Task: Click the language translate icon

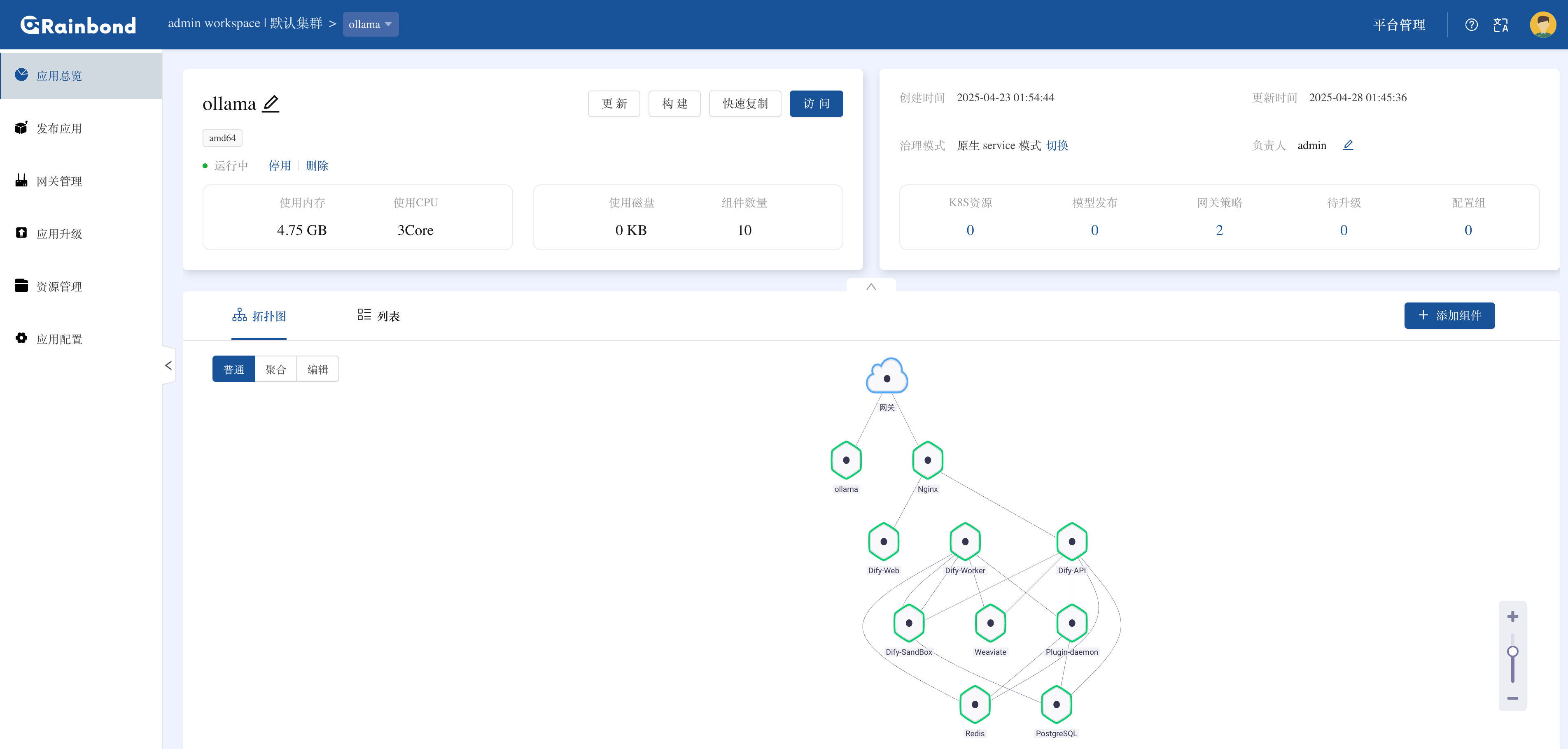Action: pos(1500,25)
